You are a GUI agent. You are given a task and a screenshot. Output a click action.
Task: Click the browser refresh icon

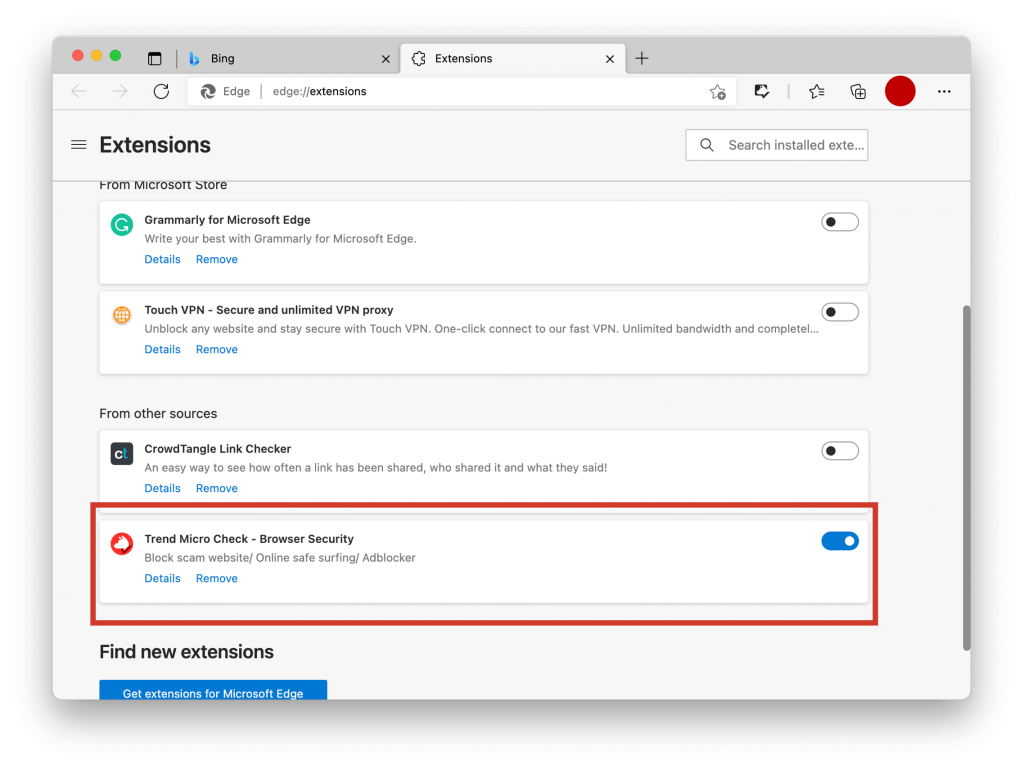pyautogui.click(x=161, y=91)
